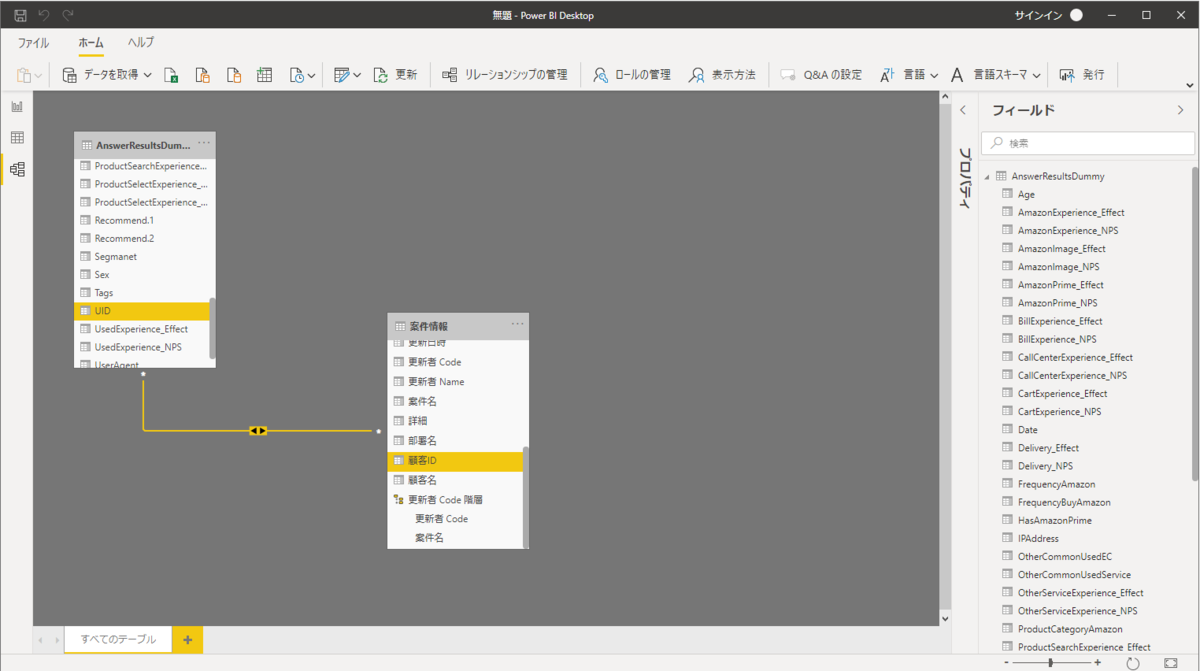The width and height of the screenshot is (1200, 671).
Task: Open the Transform data pencil-table icon
Action: click(x=347, y=75)
